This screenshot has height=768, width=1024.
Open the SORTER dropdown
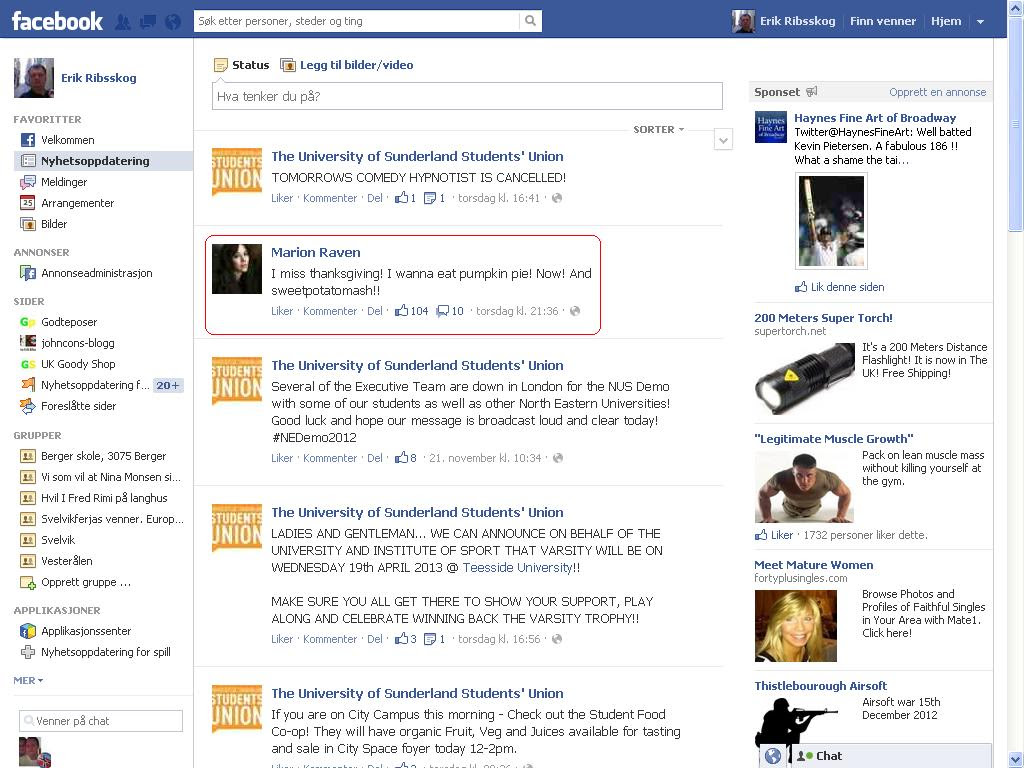point(658,129)
